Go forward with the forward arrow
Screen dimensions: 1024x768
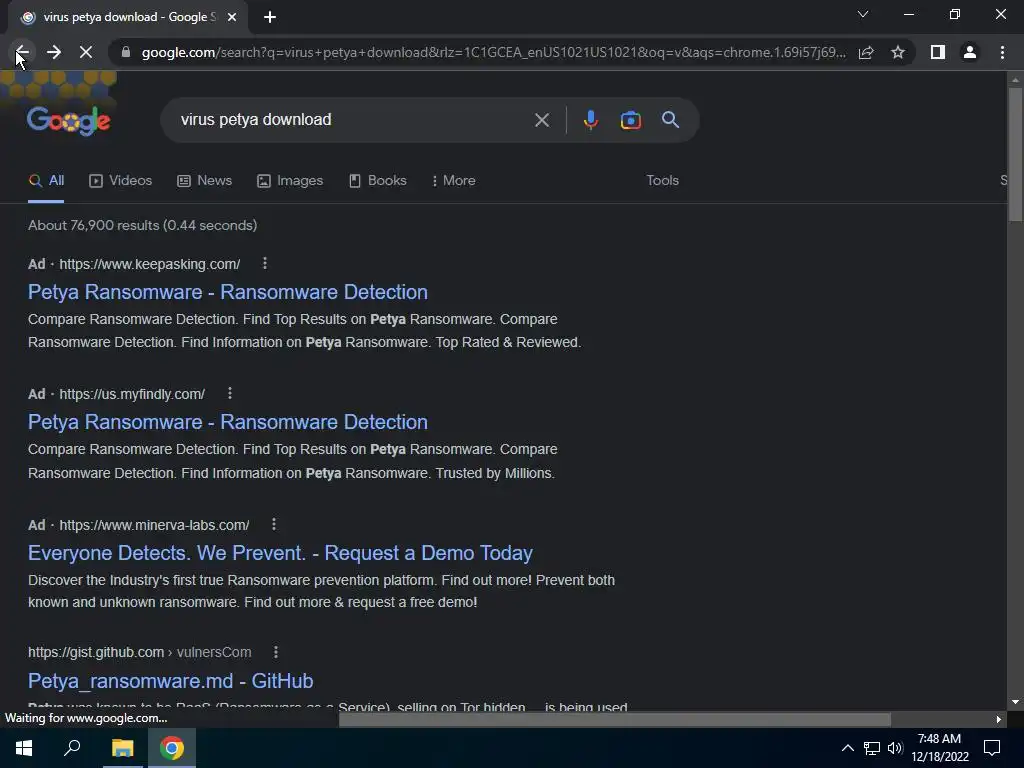(54, 52)
